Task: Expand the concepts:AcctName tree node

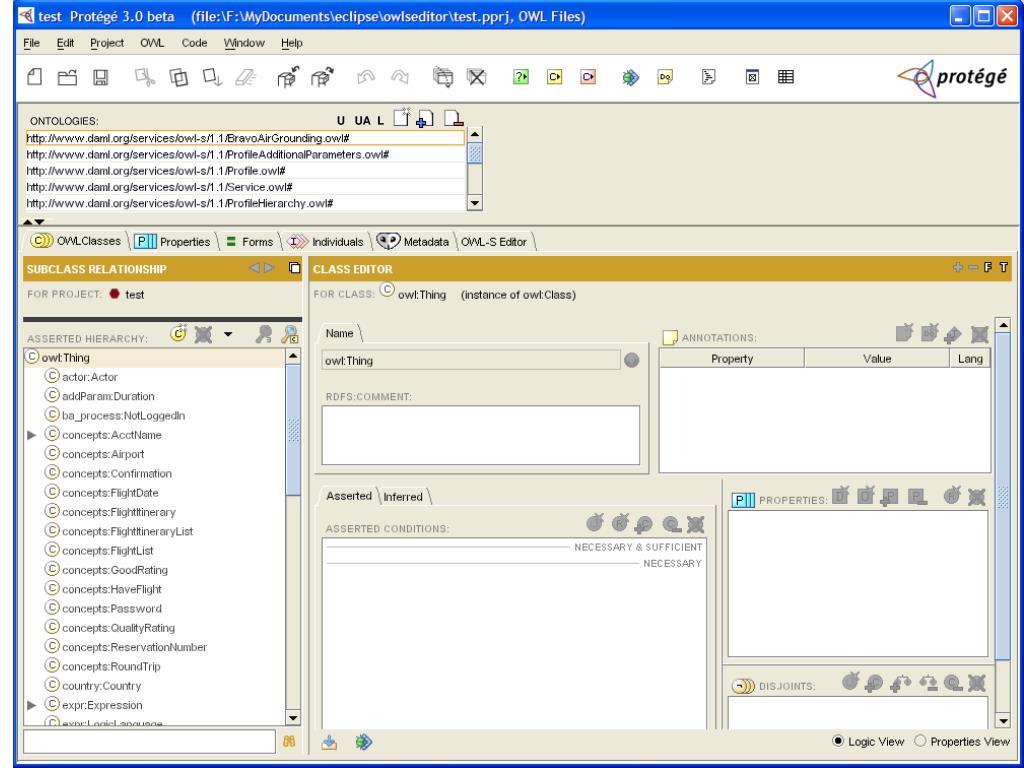Action: 31,435
